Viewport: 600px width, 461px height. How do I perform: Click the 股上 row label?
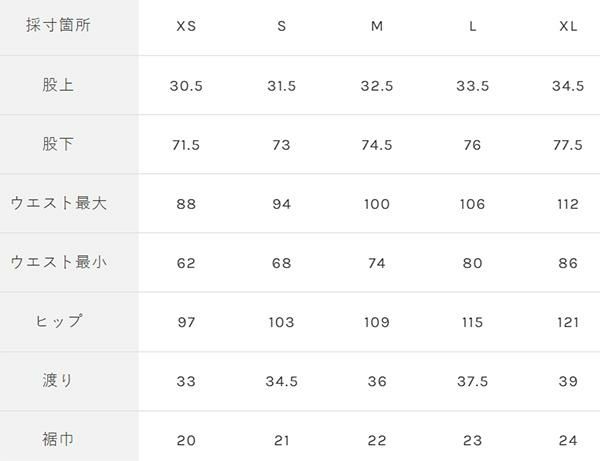click(x=57, y=86)
